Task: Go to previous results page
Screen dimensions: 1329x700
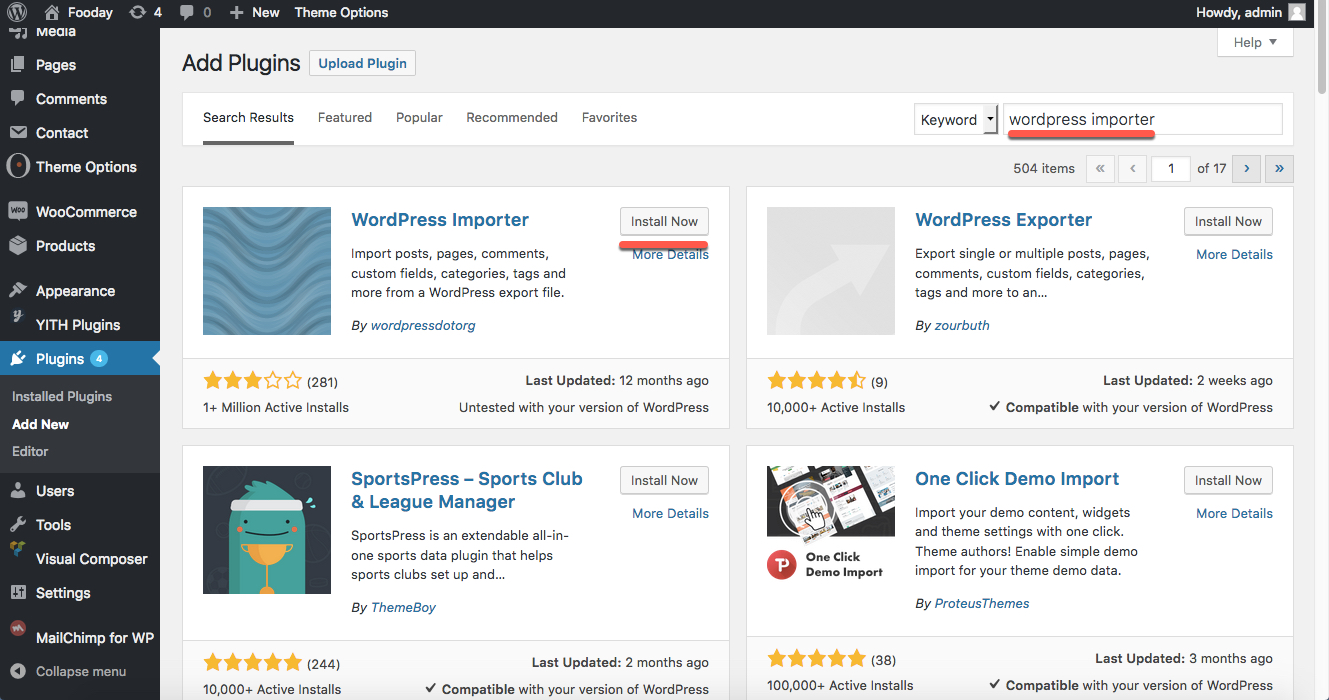Action: (1132, 168)
